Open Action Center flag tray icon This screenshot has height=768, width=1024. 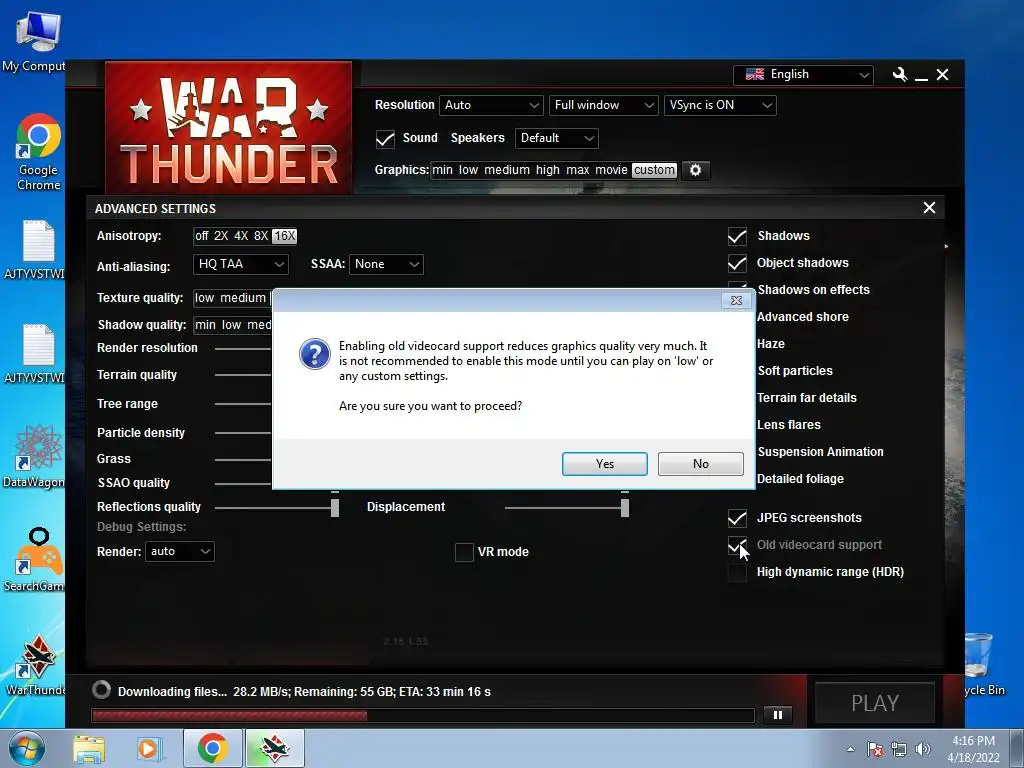click(x=875, y=749)
